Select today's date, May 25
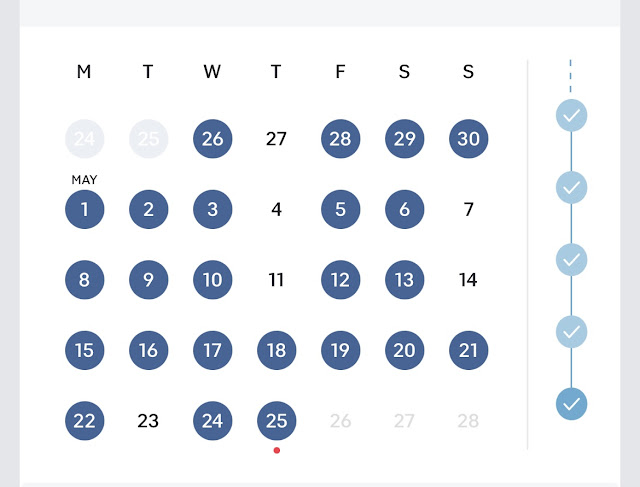 click(277, 421)
